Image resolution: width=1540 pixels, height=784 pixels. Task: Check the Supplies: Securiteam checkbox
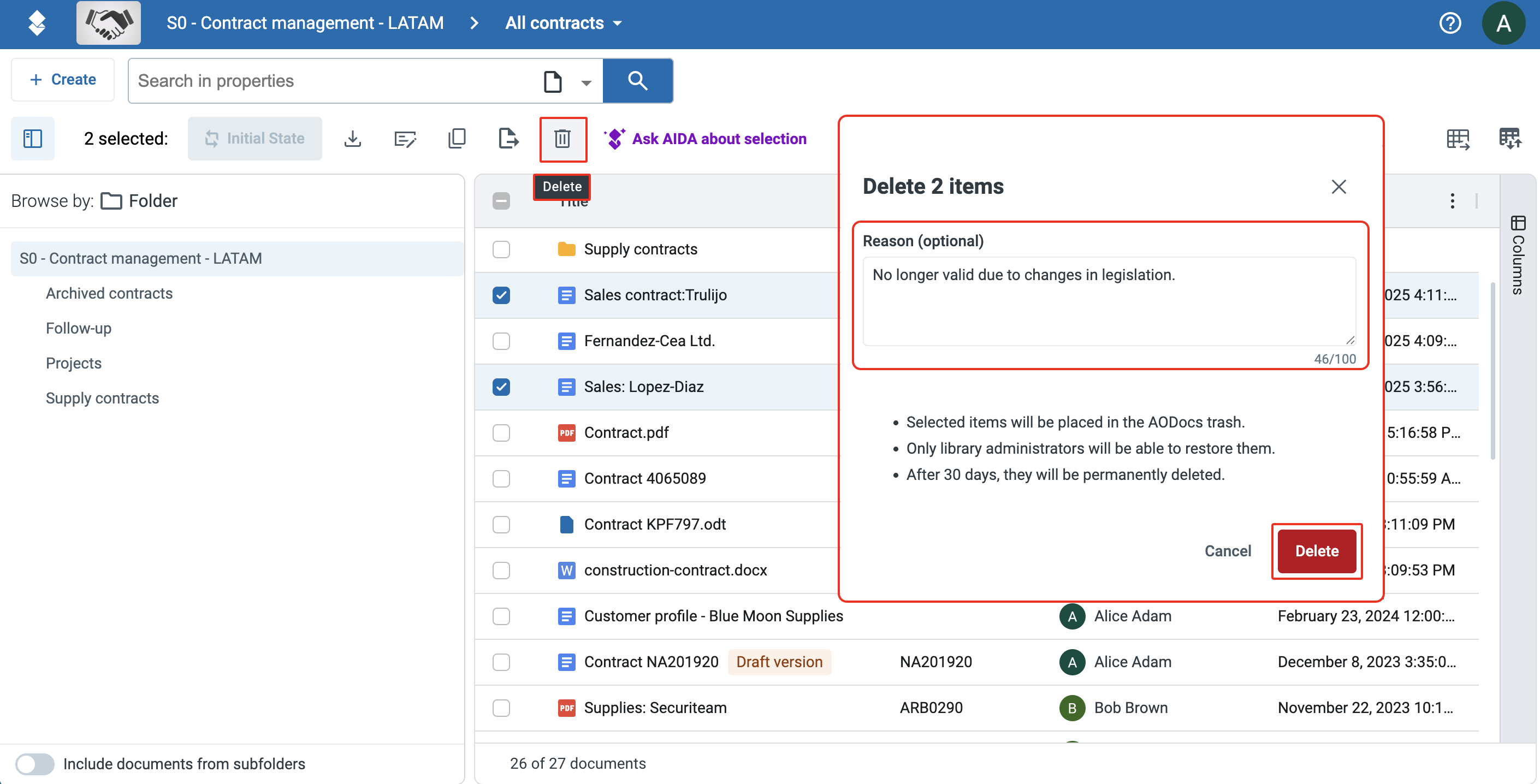tap(501, 708)
